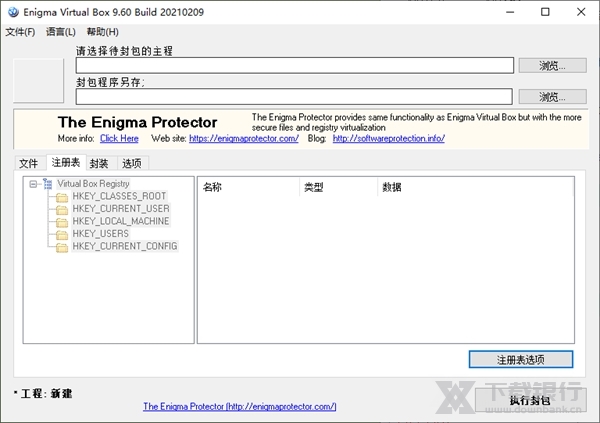The height and width of the screenshot is (423, 600).
Task: Select the HKEY_CURRENT_USER tree entry
Action: pyautogui.click(x=121, y=209)
